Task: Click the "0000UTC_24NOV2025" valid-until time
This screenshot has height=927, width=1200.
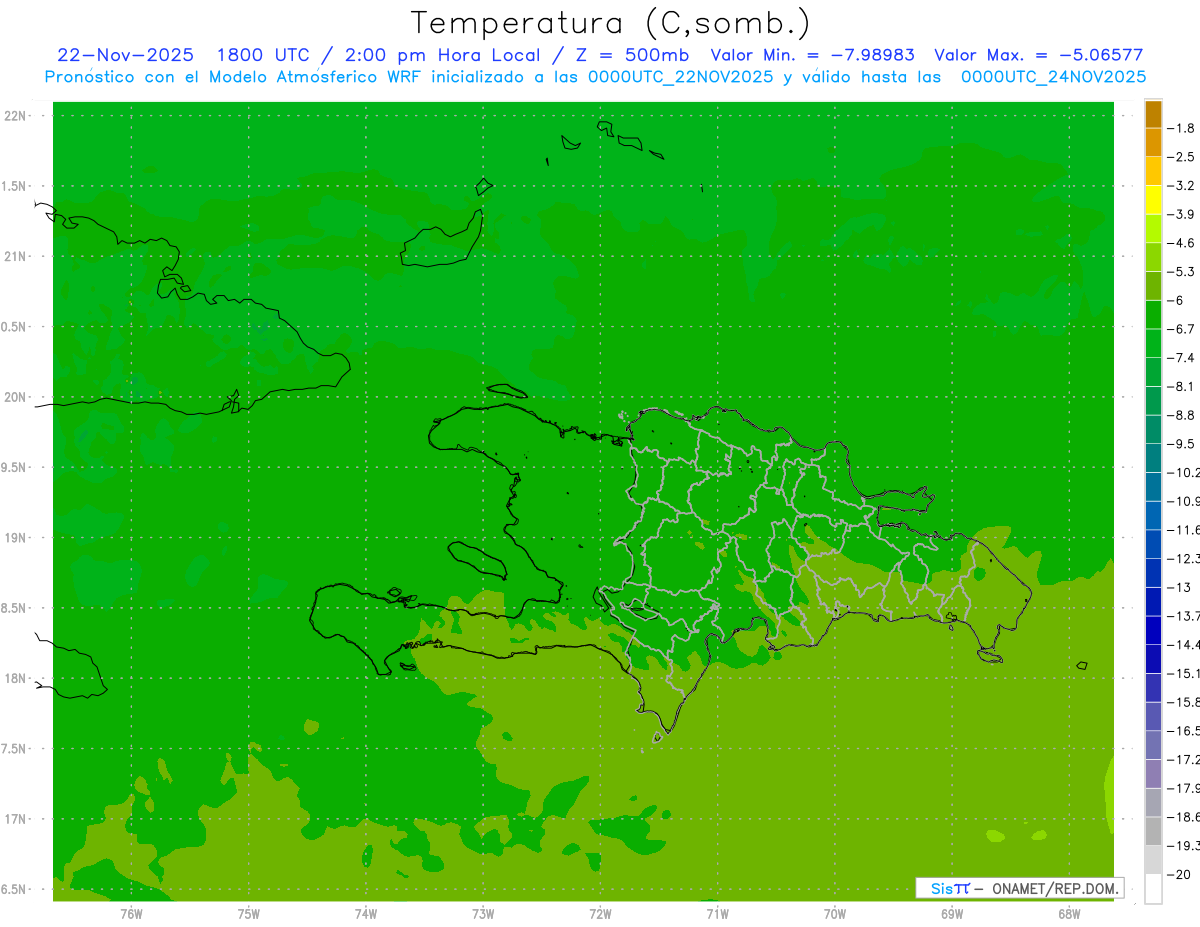Action: point(1053,76)
